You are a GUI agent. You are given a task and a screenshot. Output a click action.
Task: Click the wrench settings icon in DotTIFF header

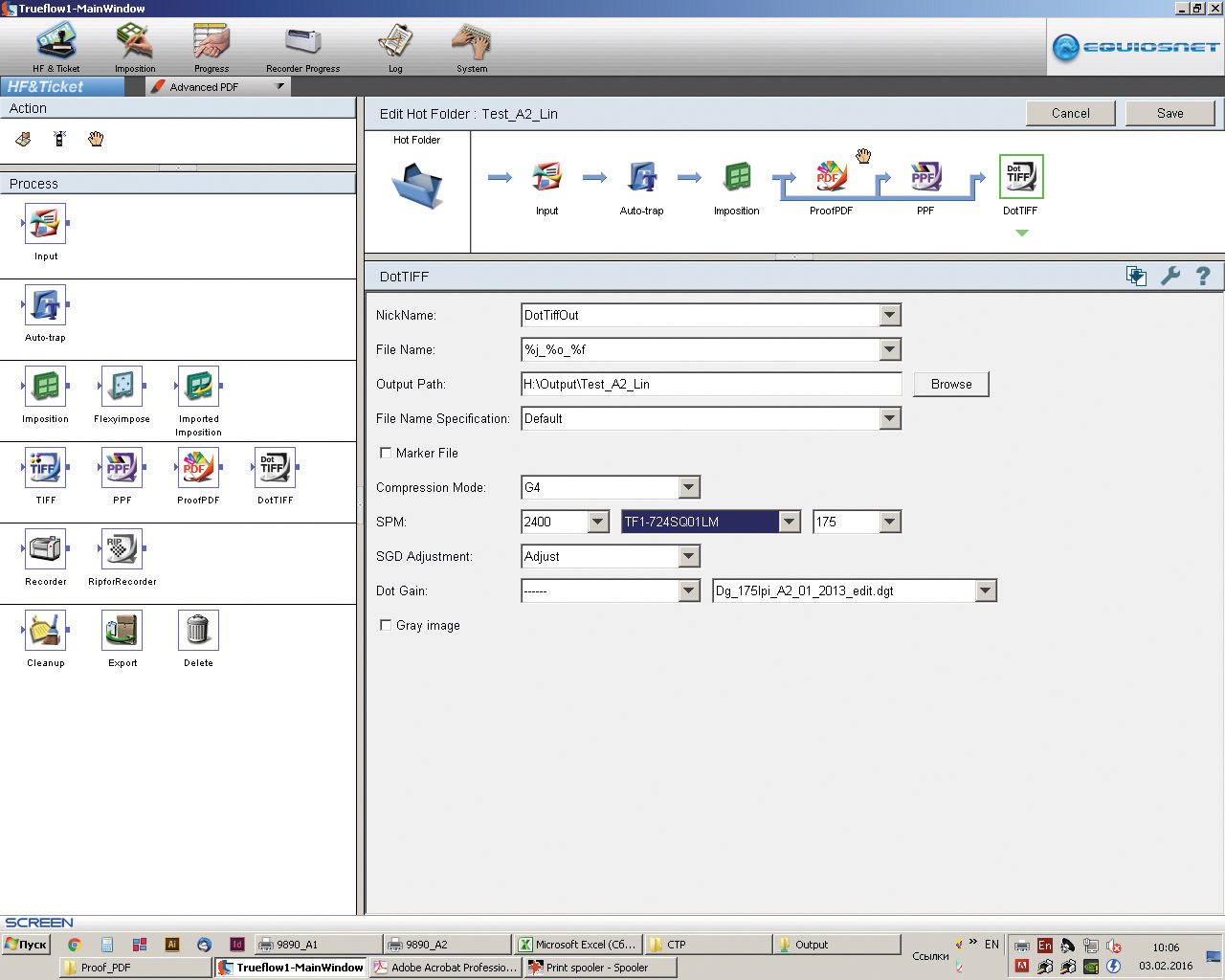tap(1170, 277)
